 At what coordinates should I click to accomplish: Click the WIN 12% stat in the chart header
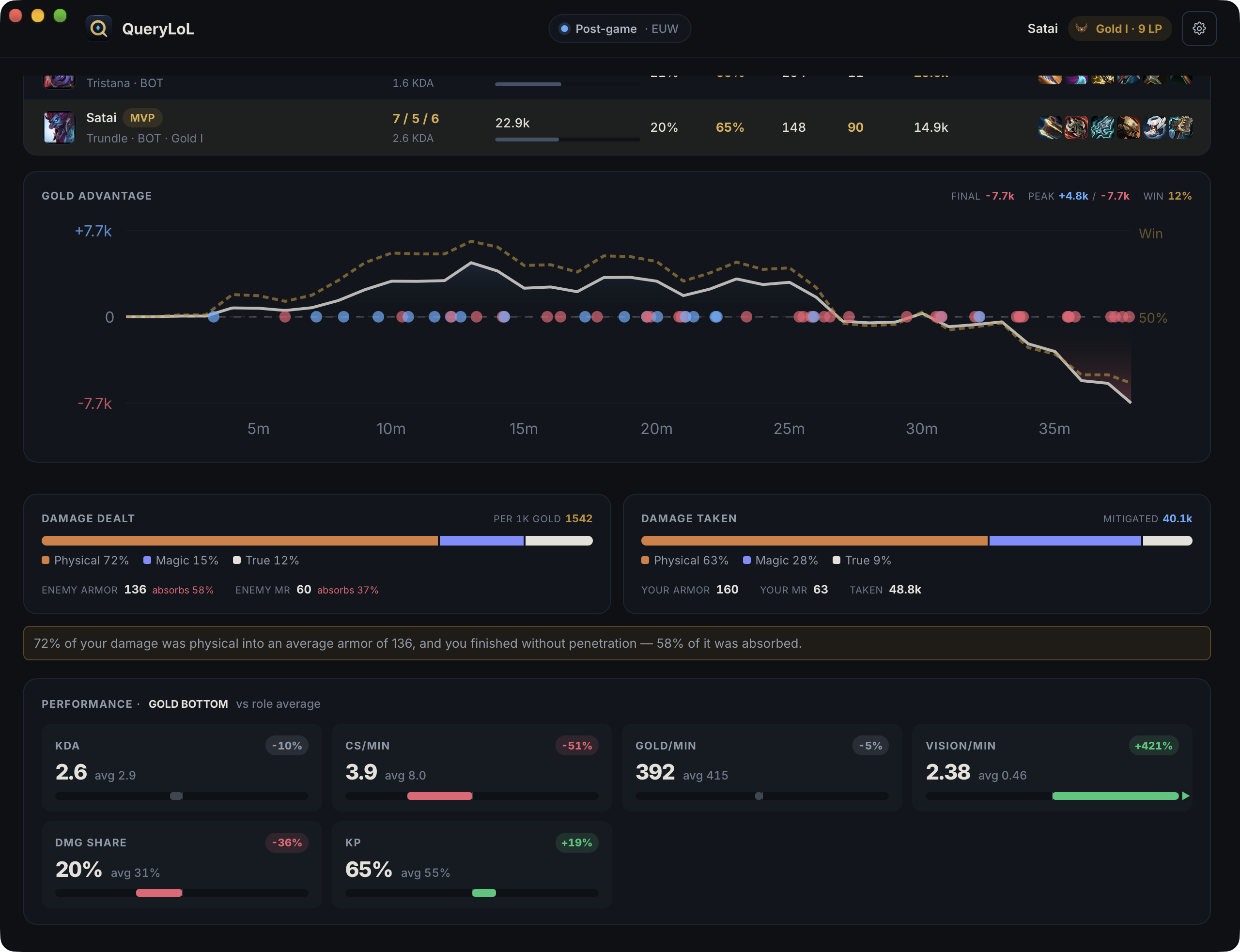point(1167,196)
